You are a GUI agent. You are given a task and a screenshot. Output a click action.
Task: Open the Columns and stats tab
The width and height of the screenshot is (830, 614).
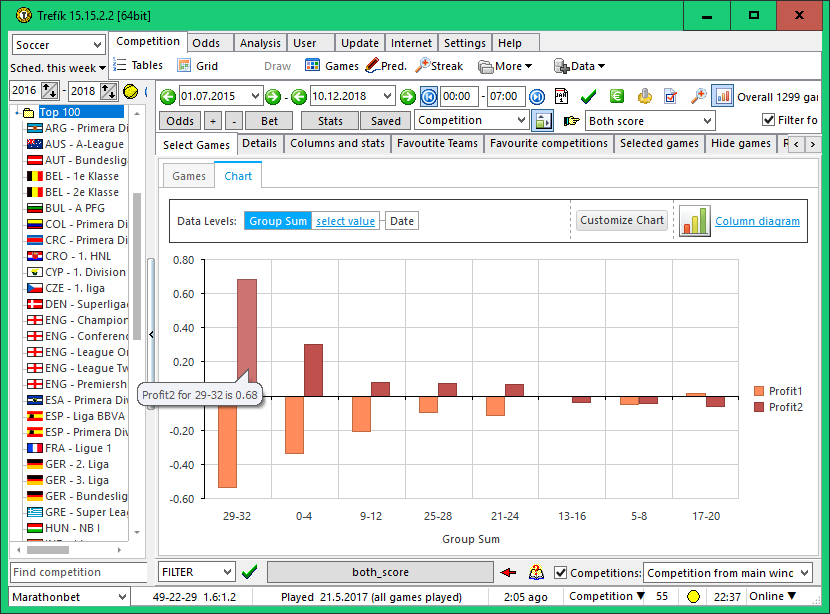337,144
